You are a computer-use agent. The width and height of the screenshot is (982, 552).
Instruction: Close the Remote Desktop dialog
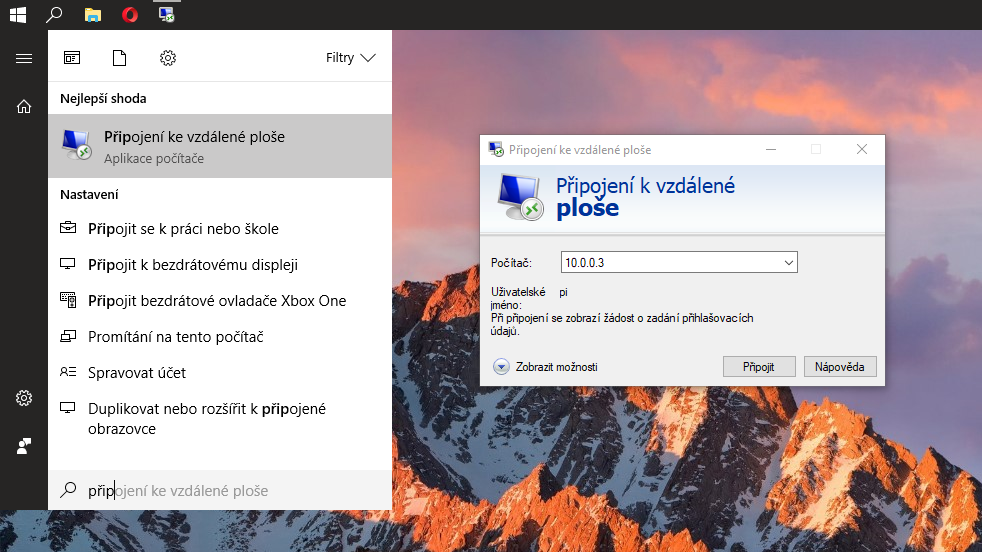pyautogui.click(x=862, y=149)
